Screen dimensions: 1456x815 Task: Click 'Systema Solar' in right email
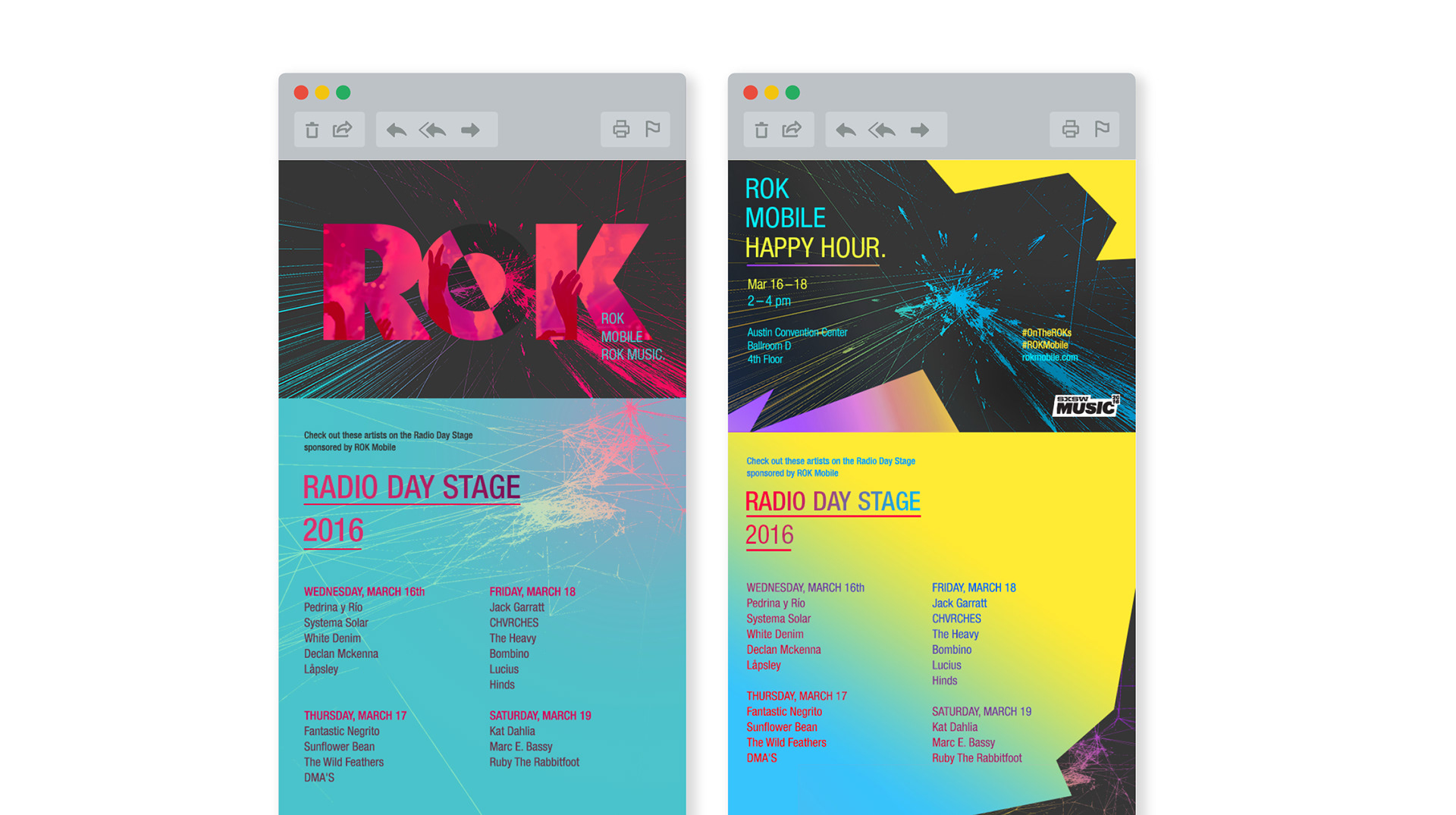pos(778,619)
